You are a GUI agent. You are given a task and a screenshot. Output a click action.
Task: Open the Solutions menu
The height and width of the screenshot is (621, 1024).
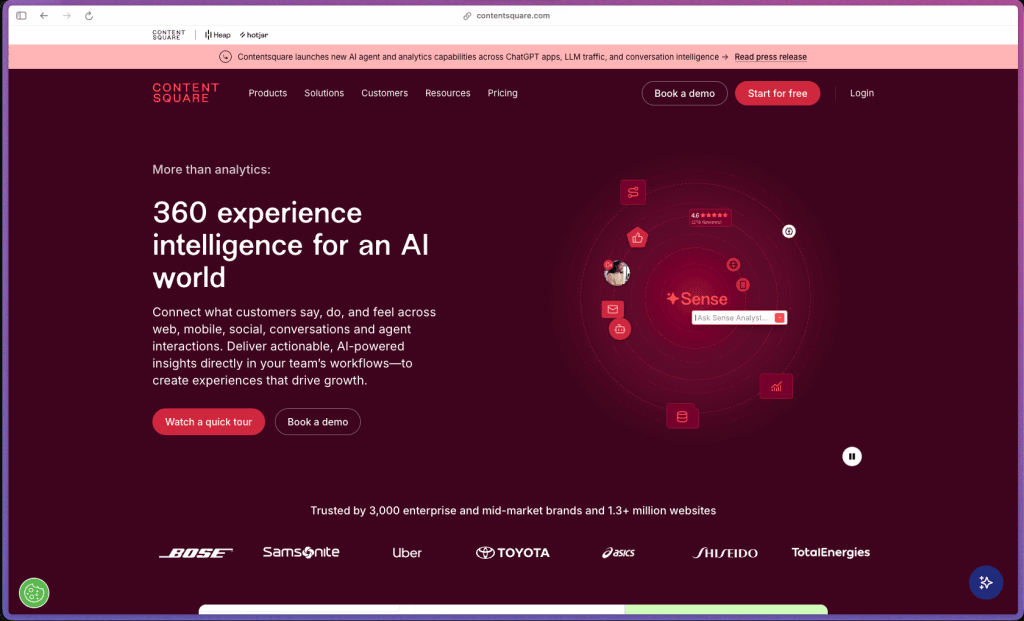[x=324, y=93]
